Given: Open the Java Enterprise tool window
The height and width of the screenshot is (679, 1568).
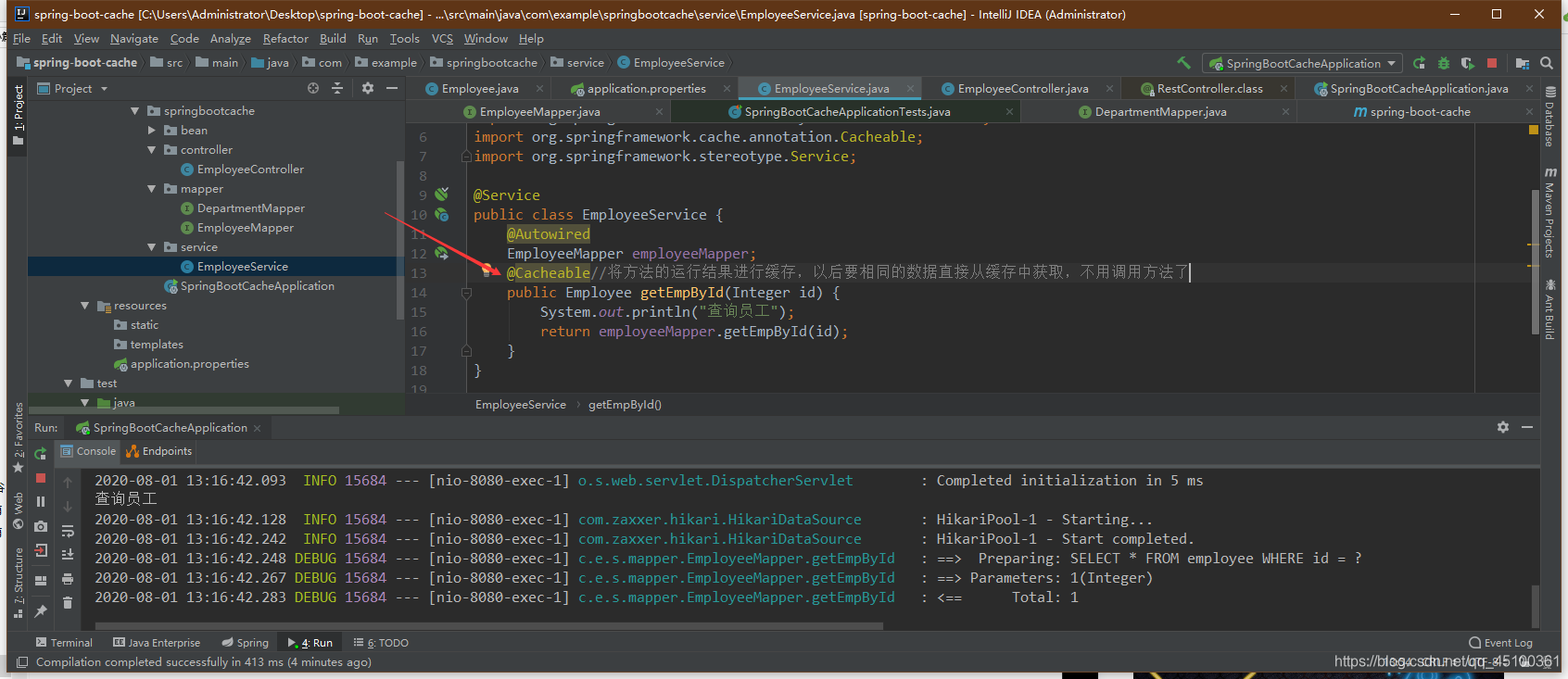Looking at the screenshot, I should pos(157,643).
